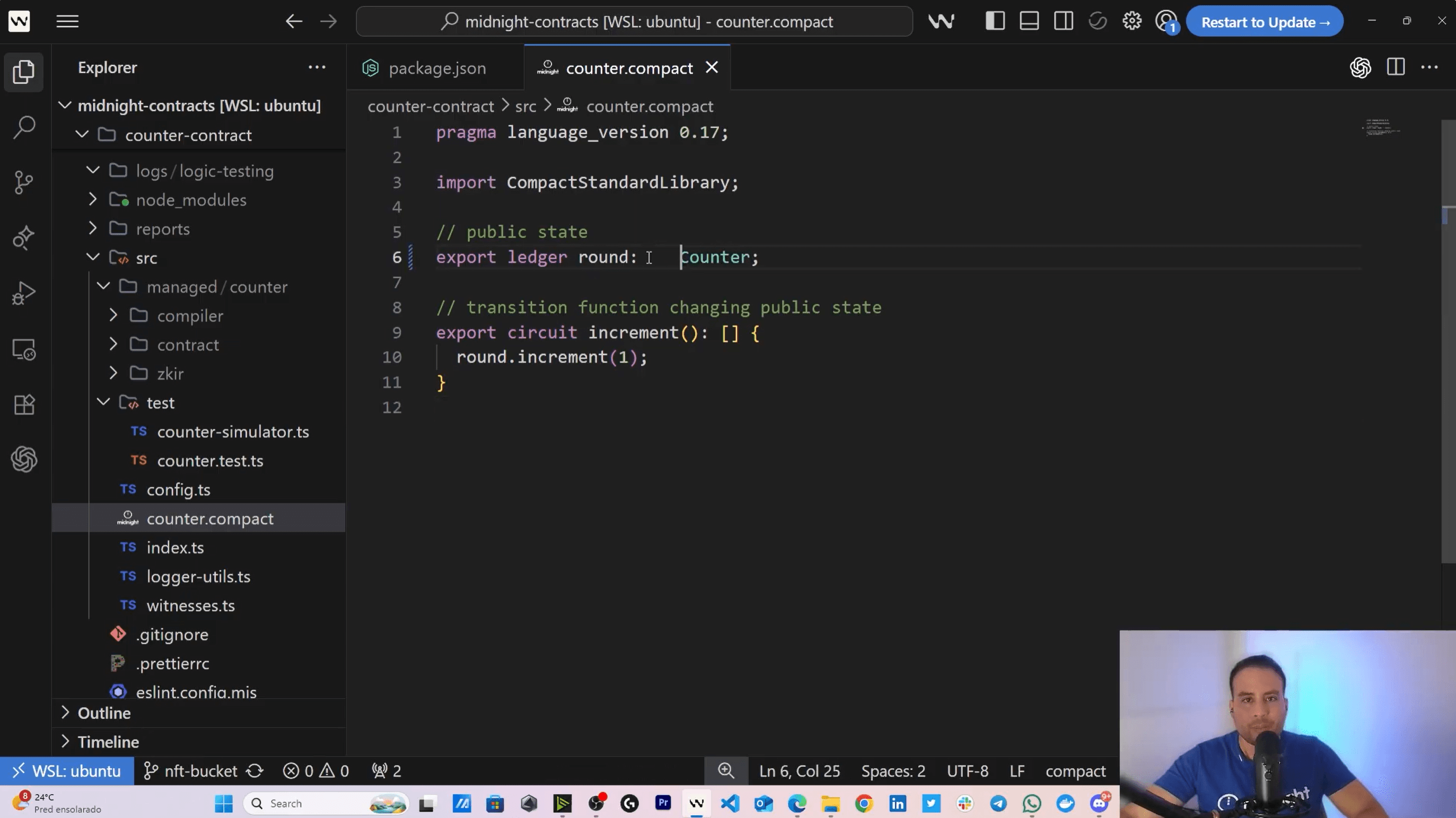This screenshot has width=1456, height=818.
Task: Open ChatGPT icon in editor actions
Action: click(x=1361, y=68)
